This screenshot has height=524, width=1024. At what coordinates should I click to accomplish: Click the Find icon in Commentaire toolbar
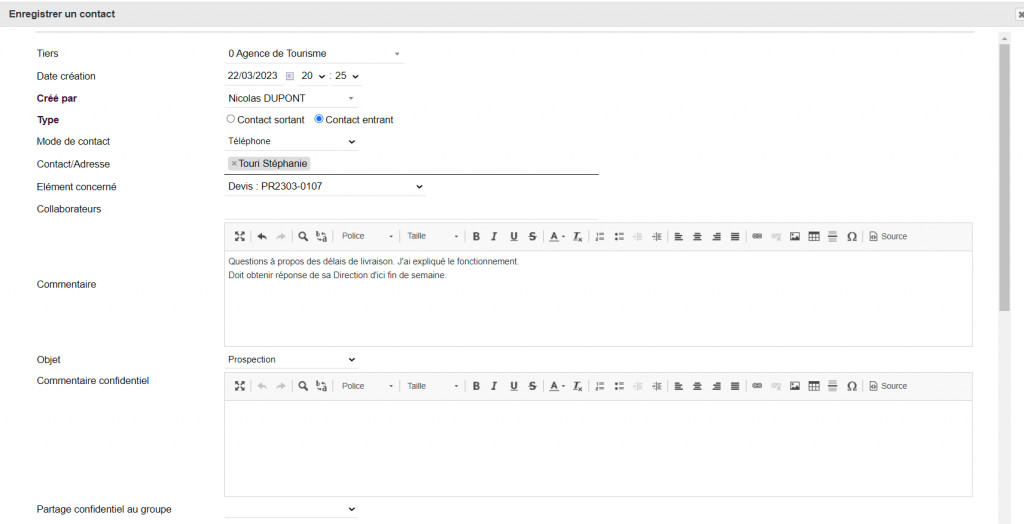tap(303, 237)
